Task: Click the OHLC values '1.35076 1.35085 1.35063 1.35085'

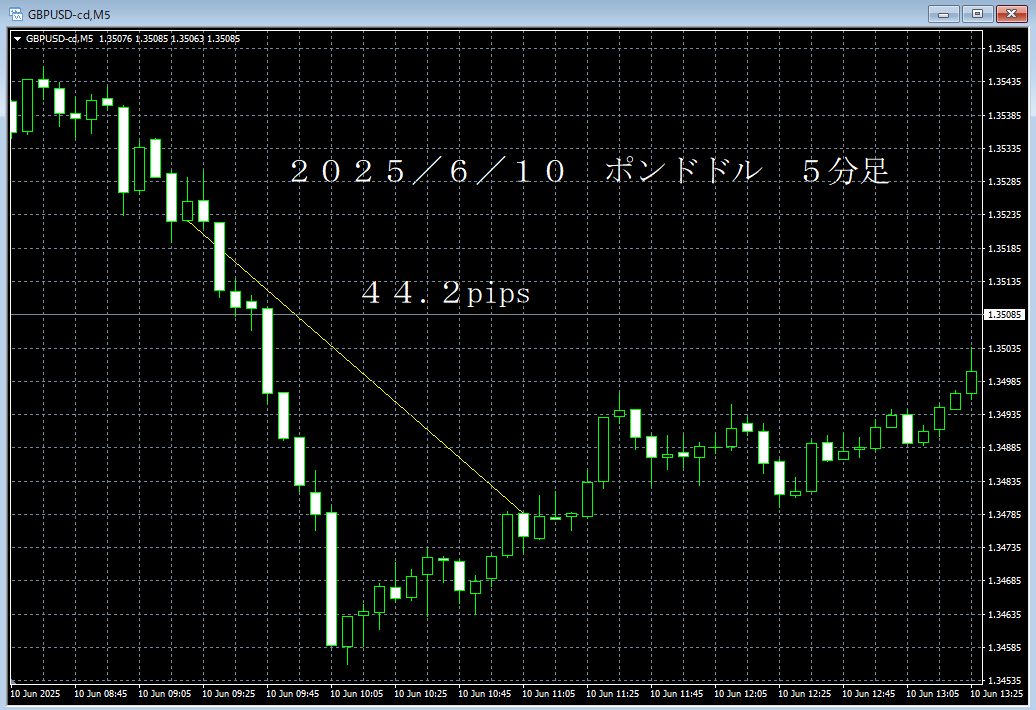Action: 170,39
